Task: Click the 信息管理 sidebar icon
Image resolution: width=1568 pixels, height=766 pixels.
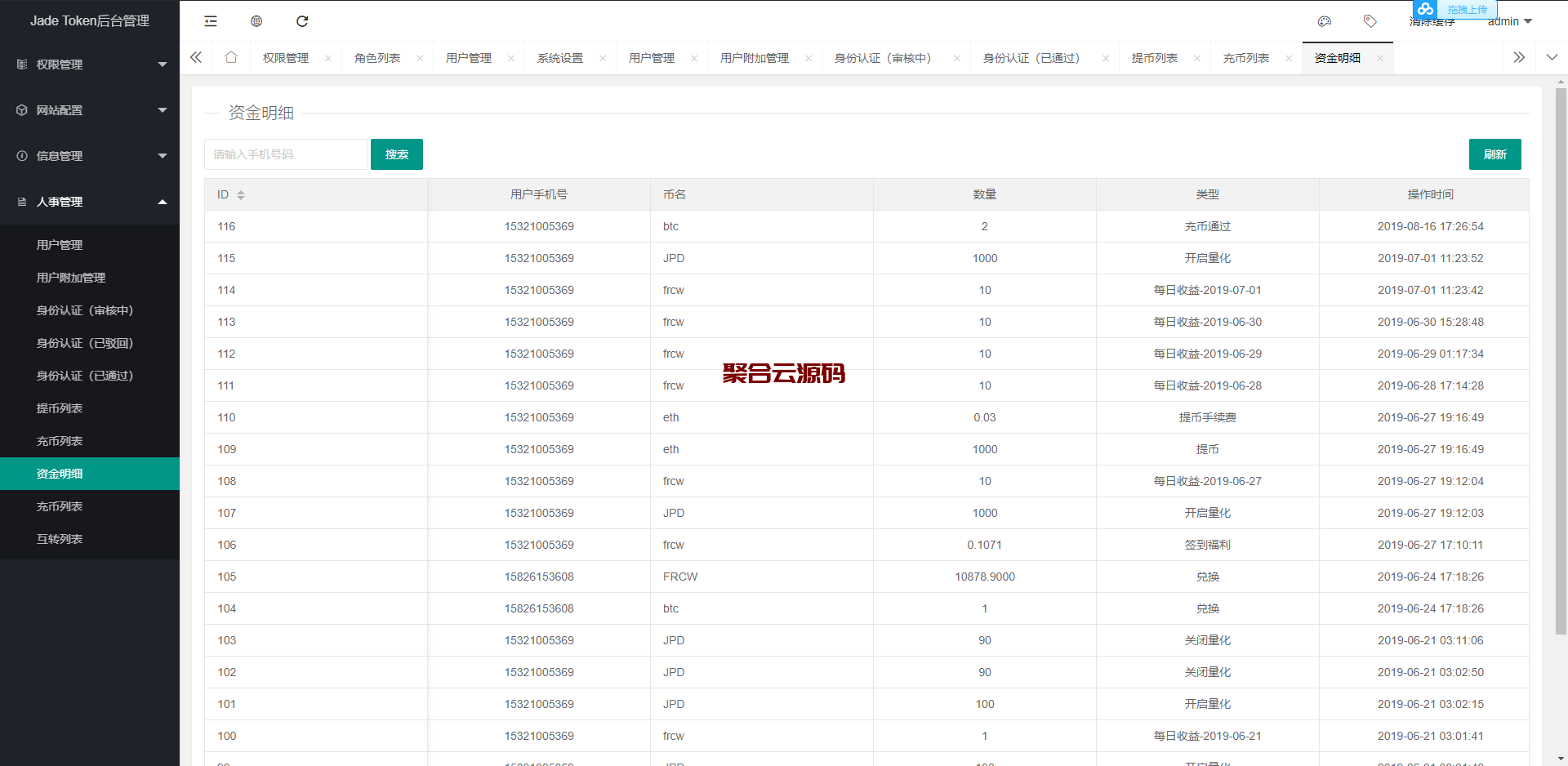Action: [22, 156]
